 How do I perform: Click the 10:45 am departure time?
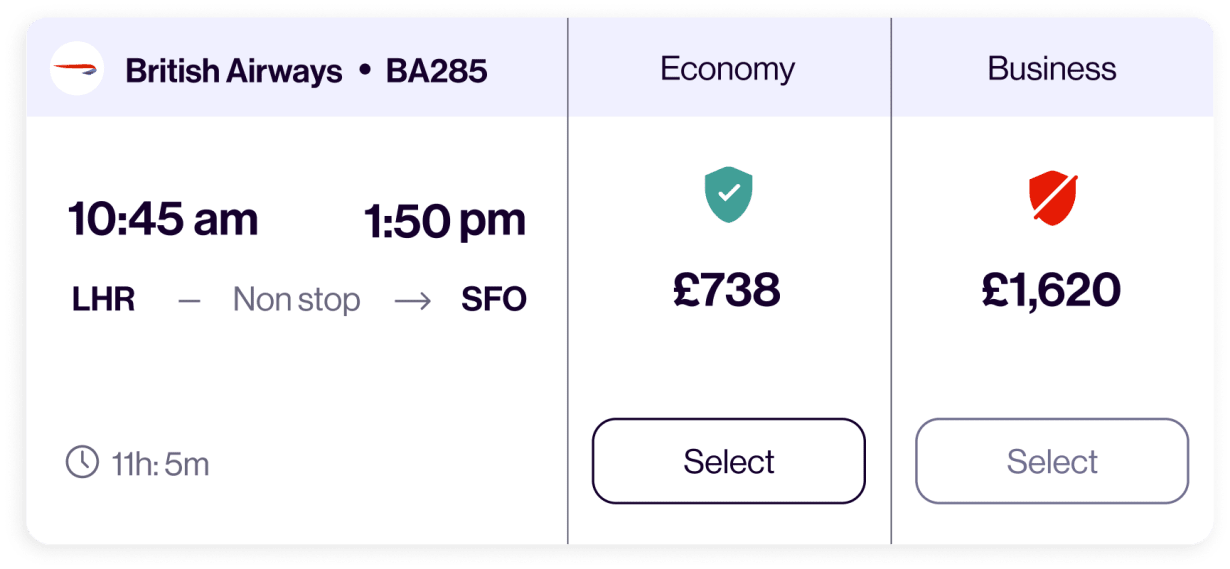pyautogui.click(x=162, y=220)
